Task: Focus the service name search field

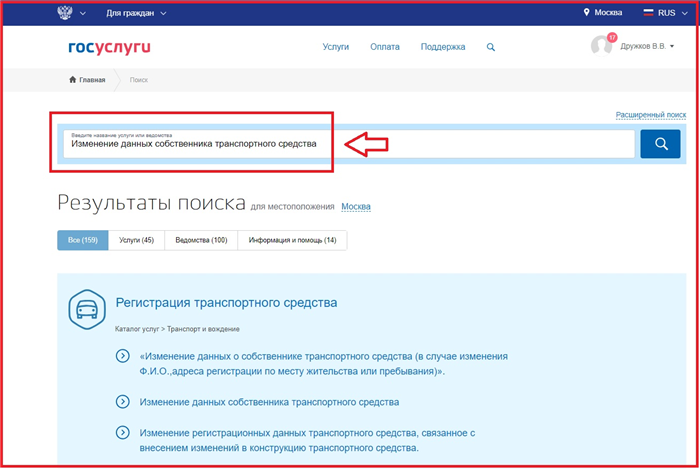Action: (x=349, y=144)
